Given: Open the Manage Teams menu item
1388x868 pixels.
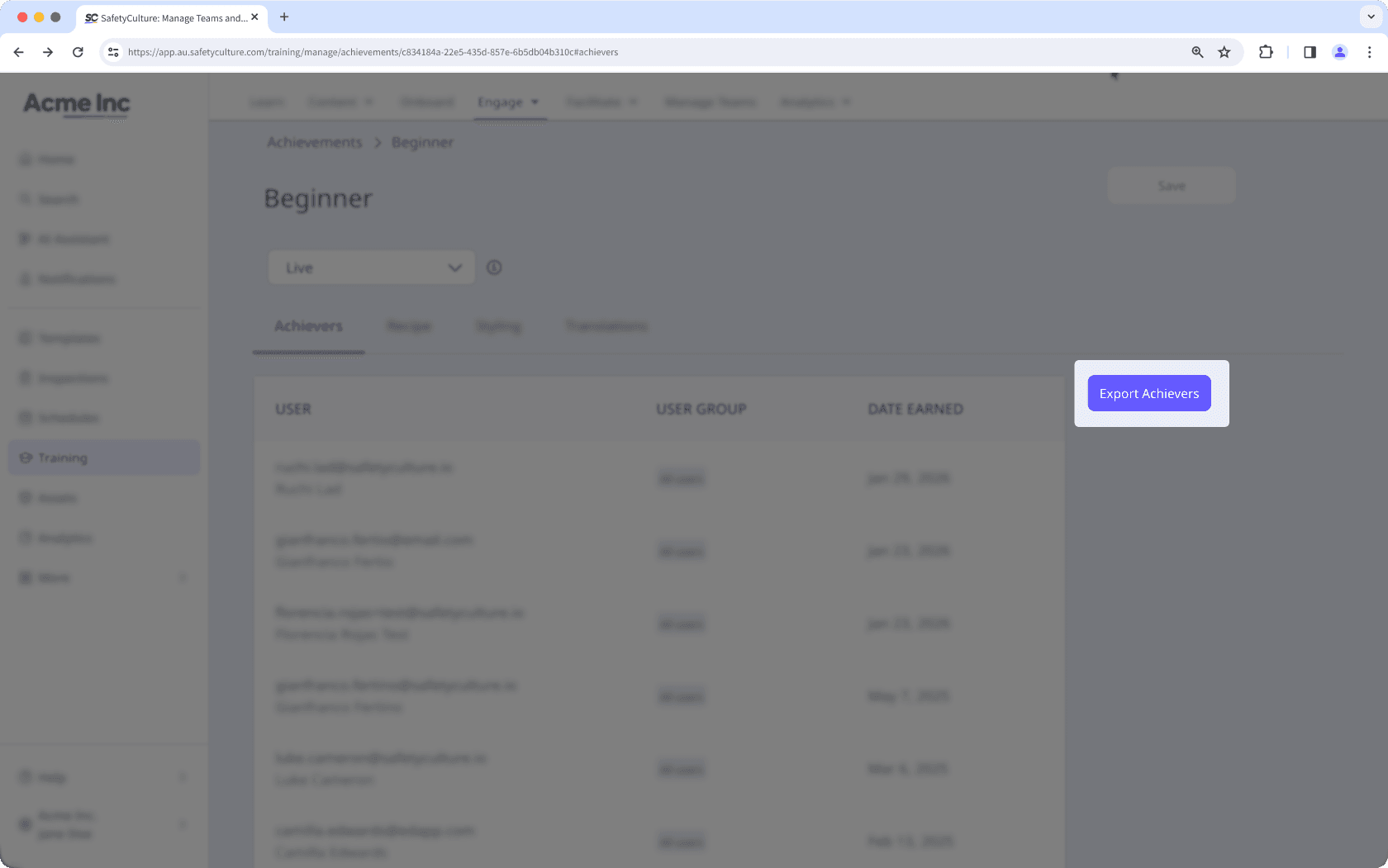Looking at the screenshot, I should [710, 102].
